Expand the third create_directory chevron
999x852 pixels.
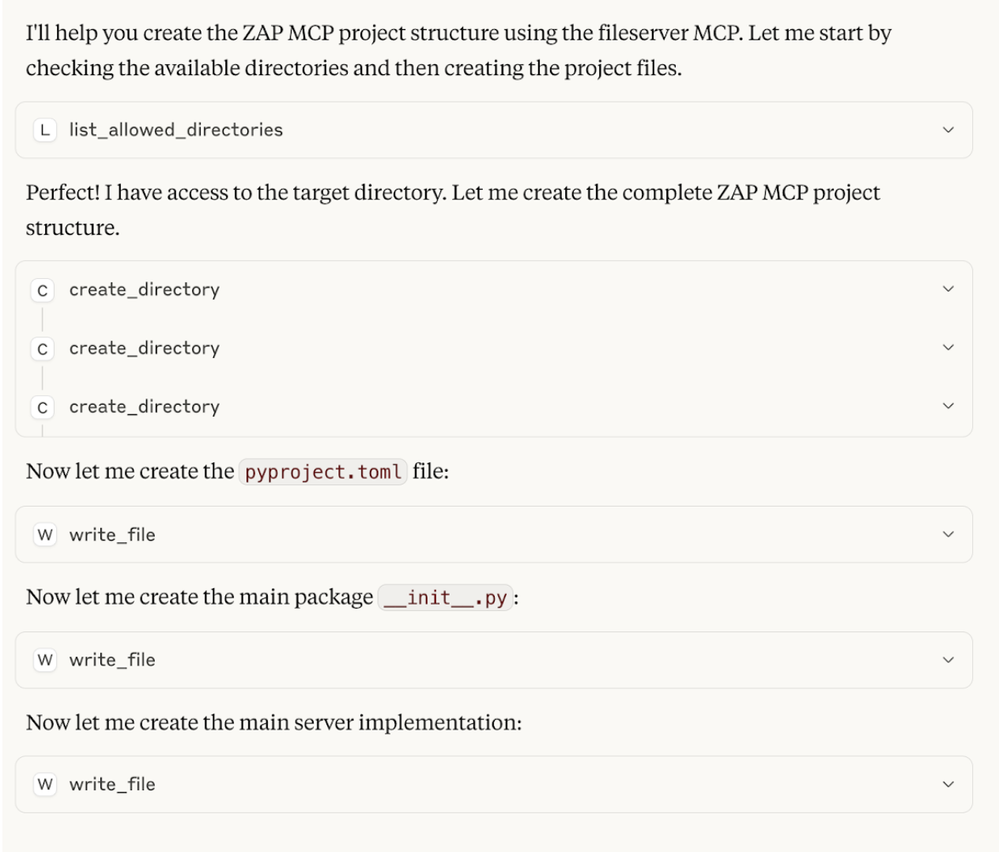tap(948, 407)
